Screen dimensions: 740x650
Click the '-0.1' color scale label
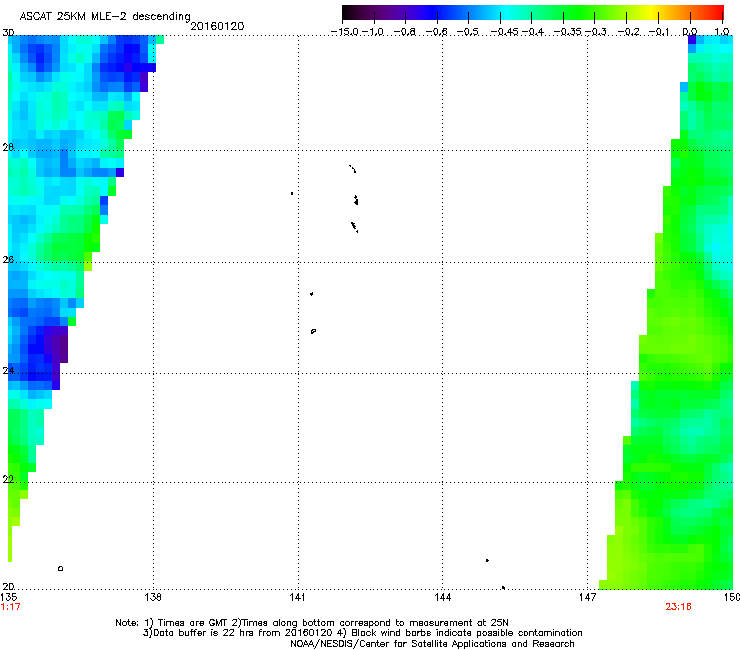[659, 32]
